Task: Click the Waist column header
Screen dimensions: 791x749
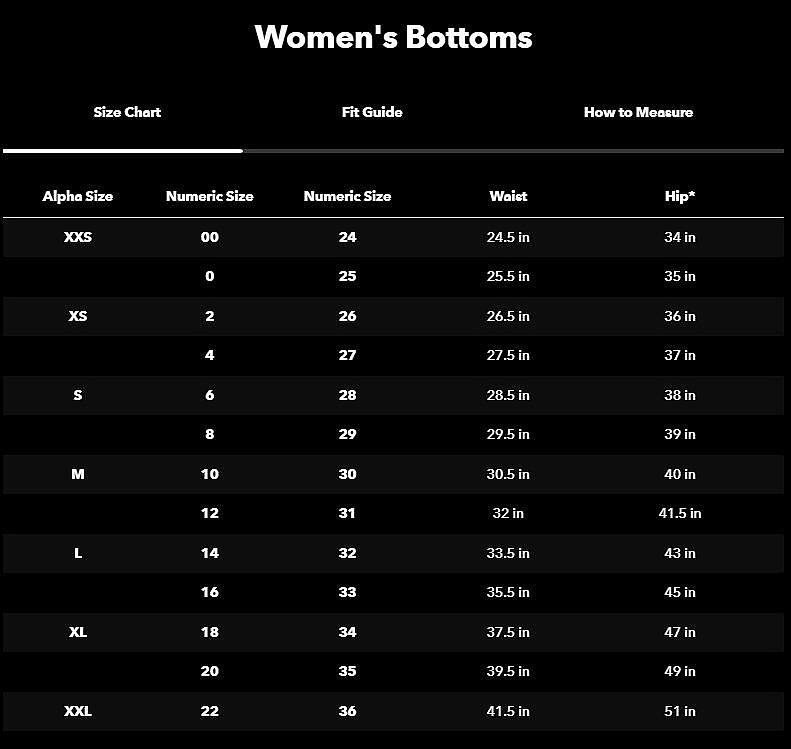Action: pyautogui.click(x=508, y=196)
